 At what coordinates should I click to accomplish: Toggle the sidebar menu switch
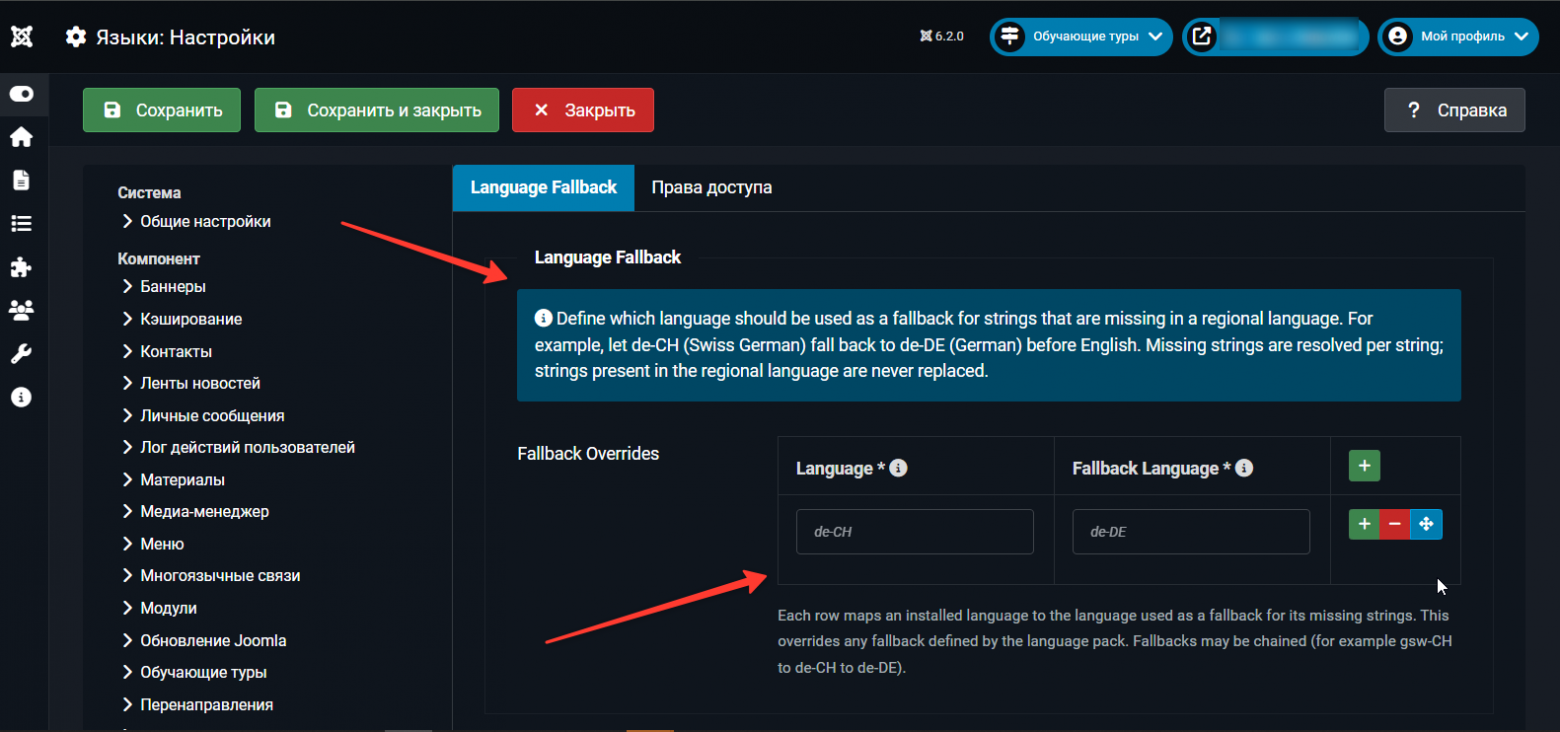coord(21,94)
